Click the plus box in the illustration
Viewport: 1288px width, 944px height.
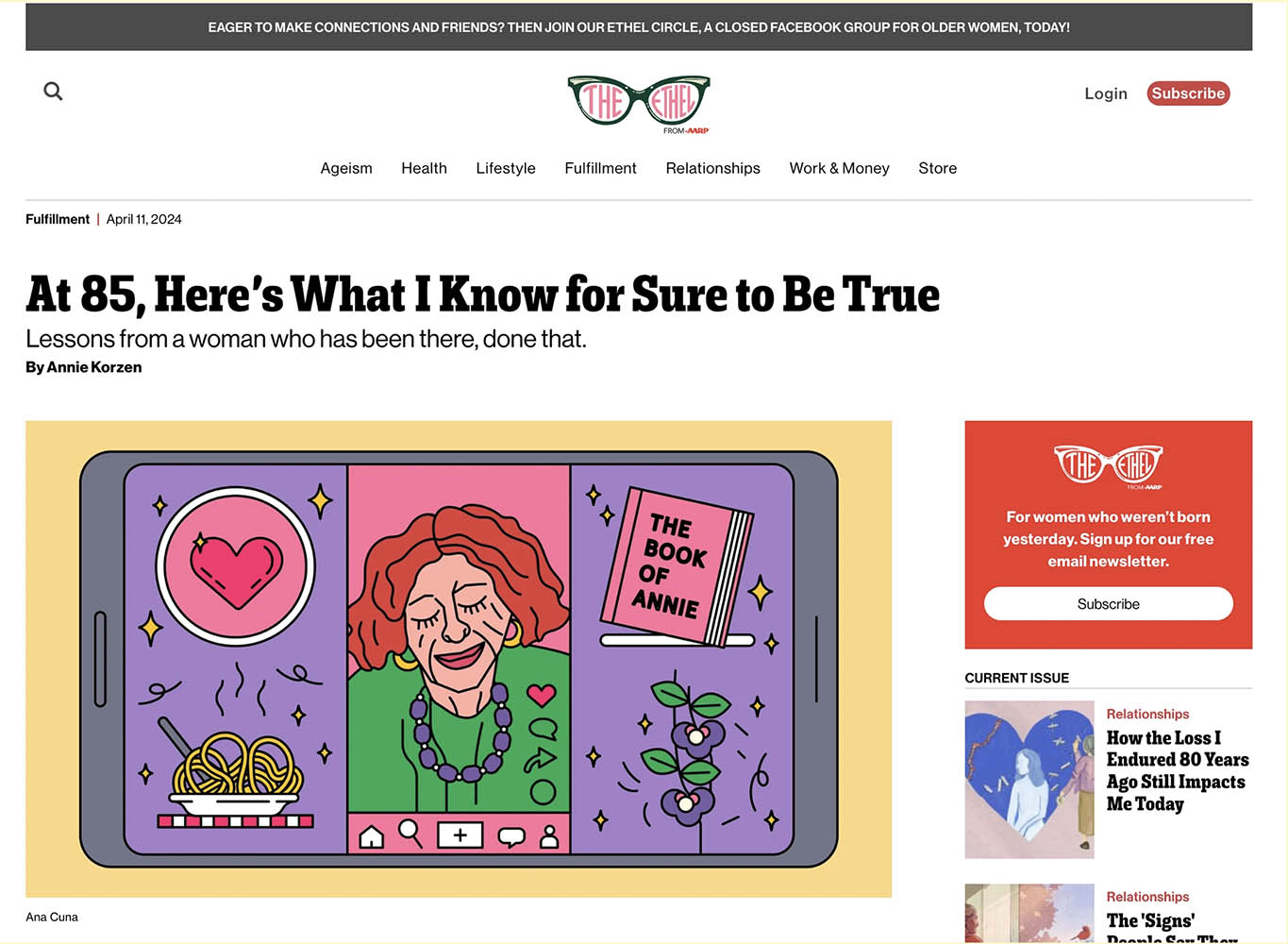[460, 835]
